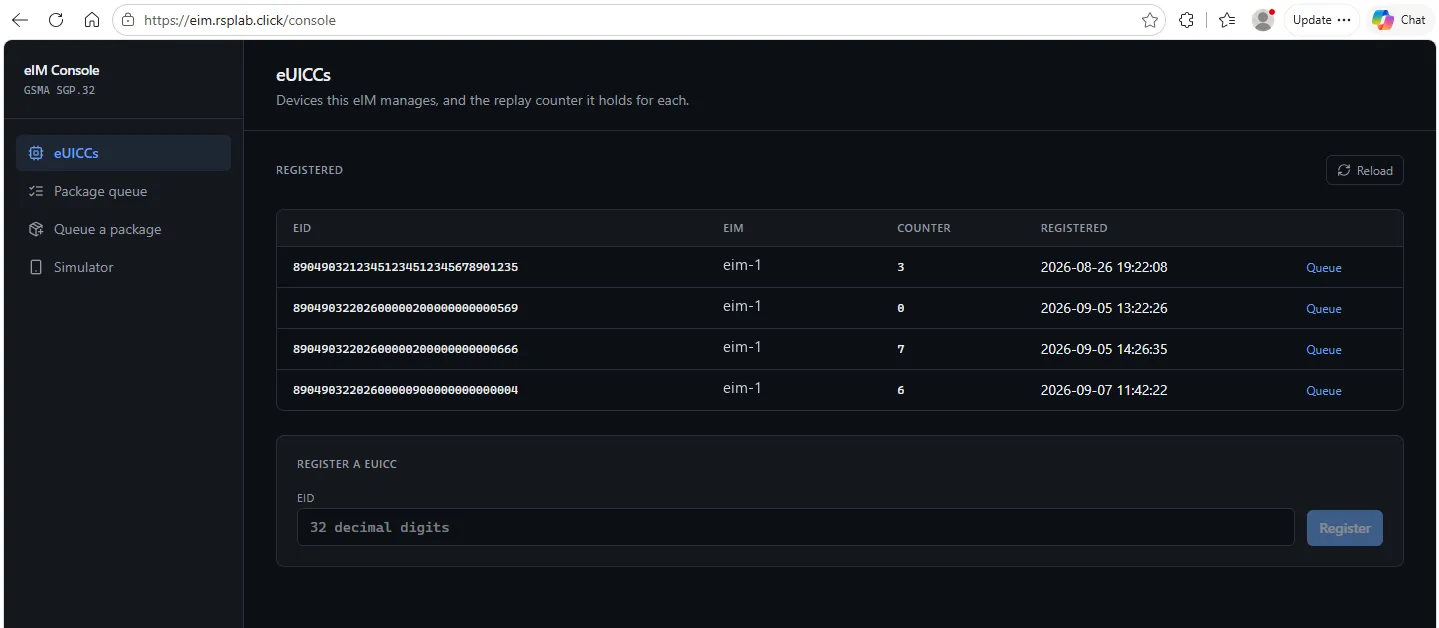
Task: Focus the EID 32 decimal digits field
Action: point(795,527)
